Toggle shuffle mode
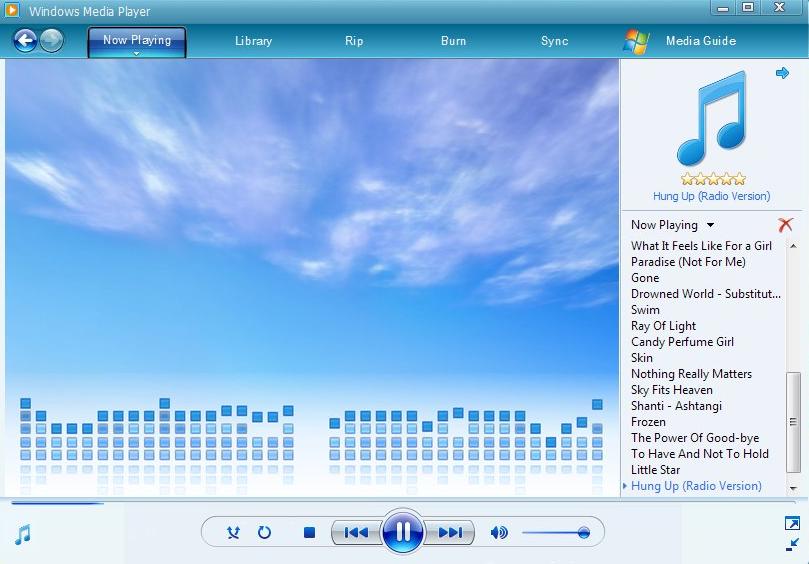This screenshot has width=809, height=564. click(233, 532)
